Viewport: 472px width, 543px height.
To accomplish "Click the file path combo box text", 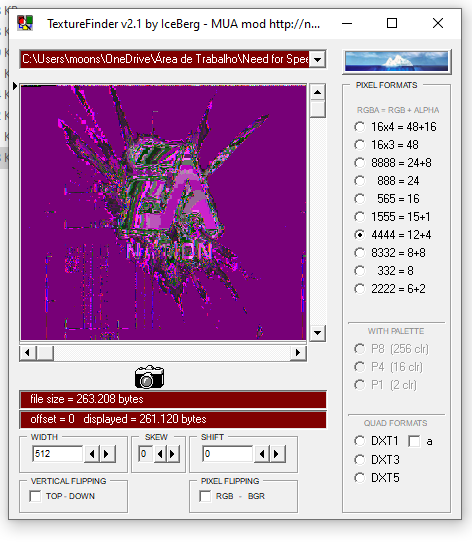I will 165,59.
